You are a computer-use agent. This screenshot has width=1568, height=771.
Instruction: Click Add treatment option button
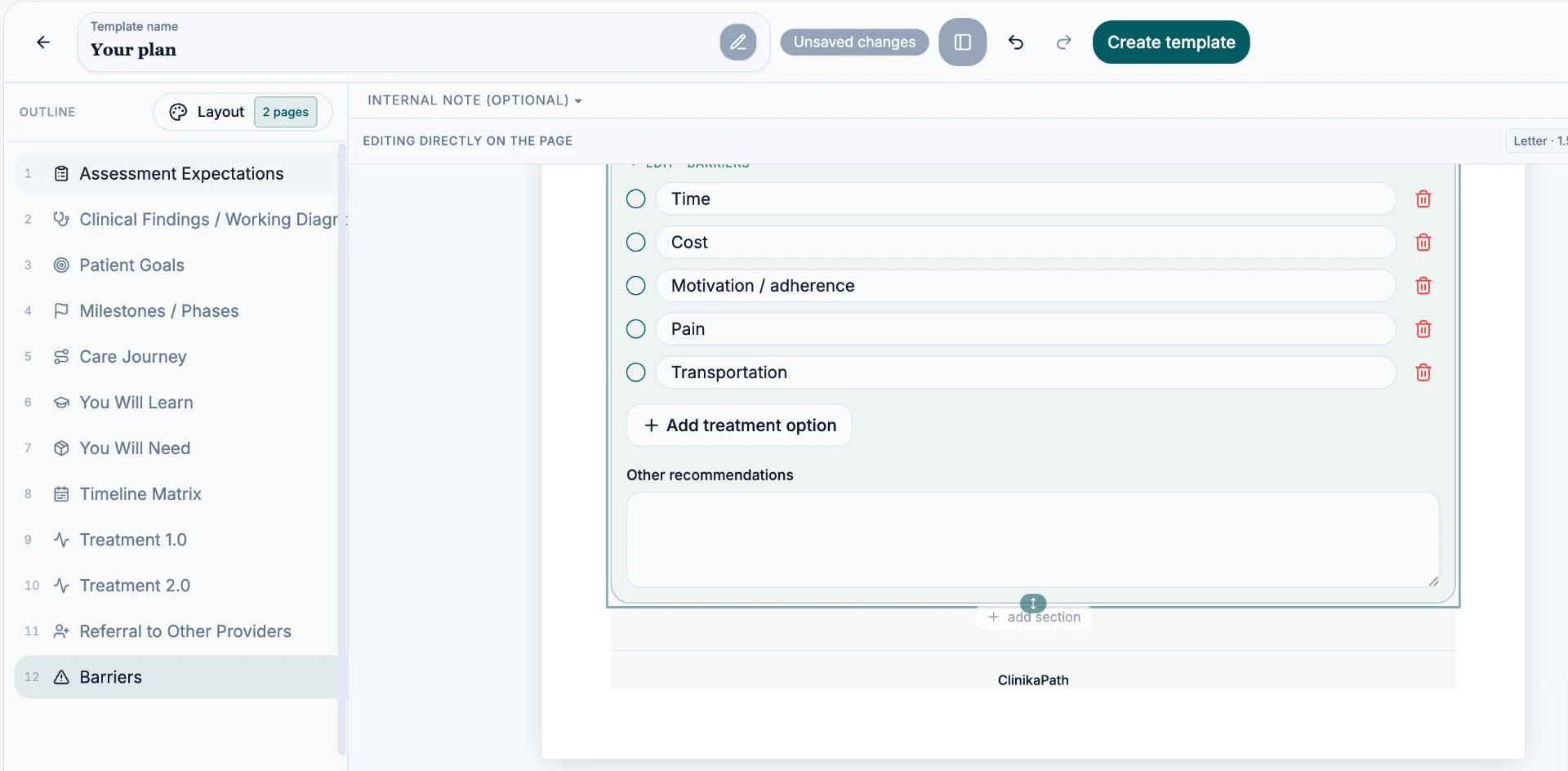[739, 426]
